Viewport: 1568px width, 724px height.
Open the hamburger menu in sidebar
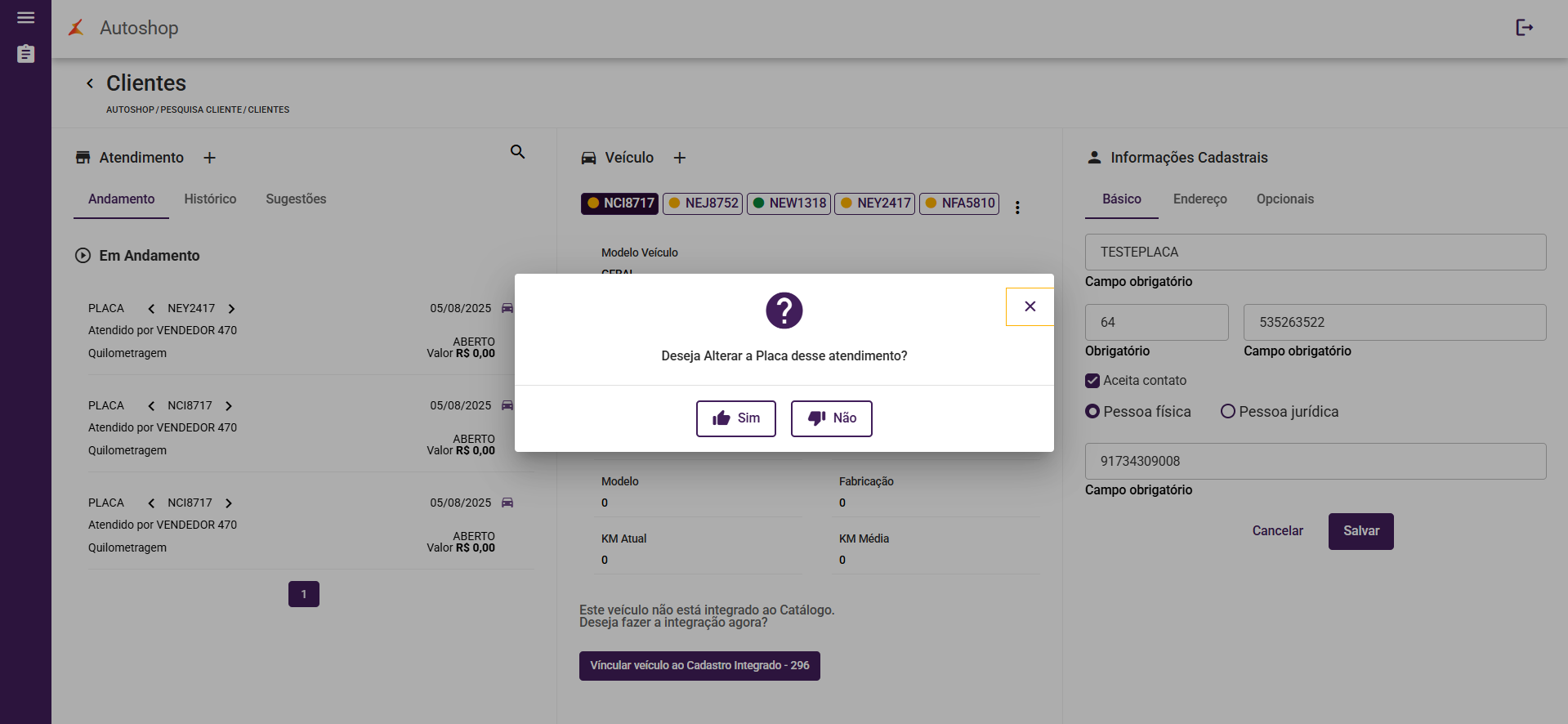[25, 18]
